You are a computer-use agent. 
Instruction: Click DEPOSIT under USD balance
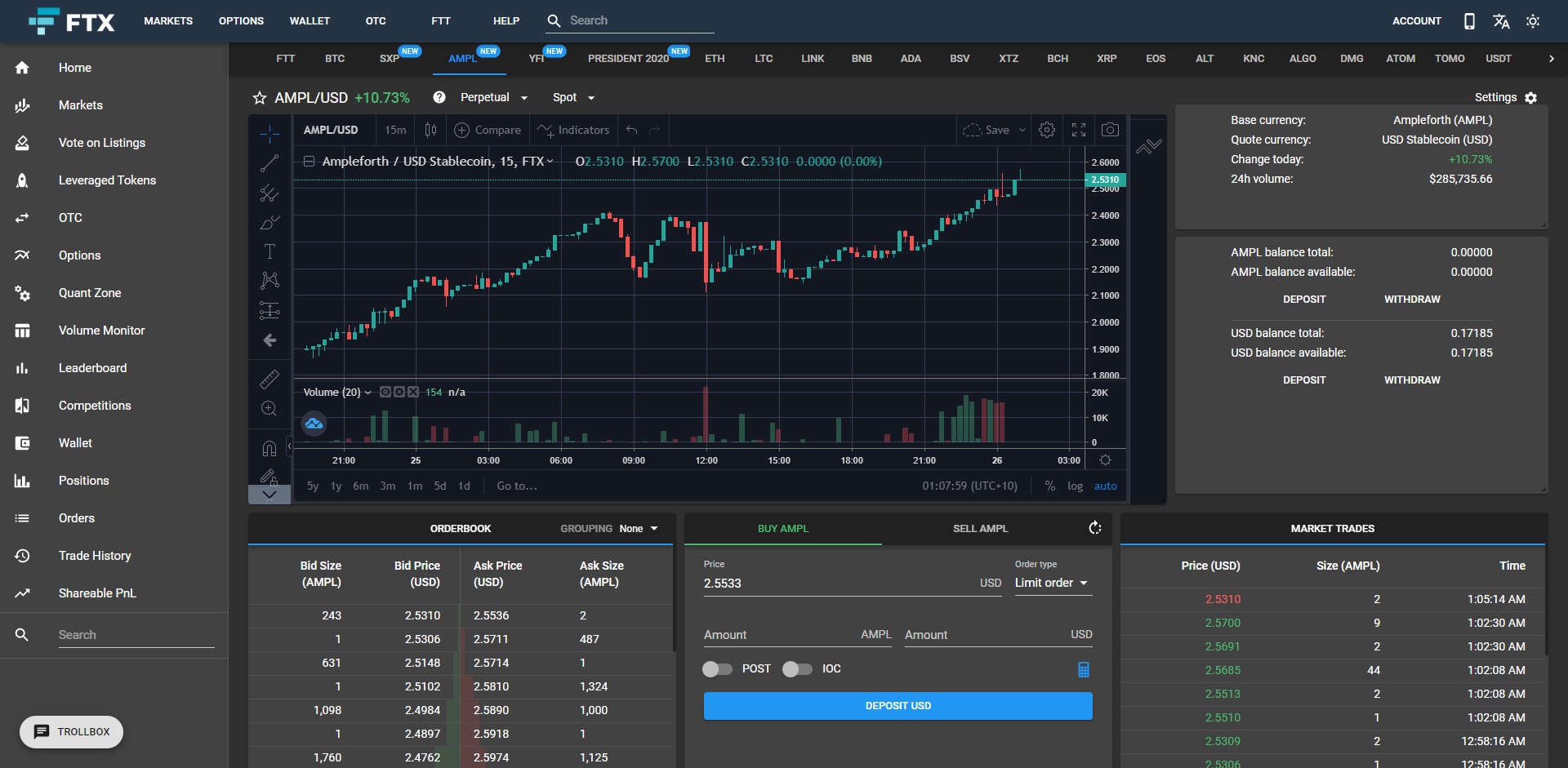(1304, 380)
